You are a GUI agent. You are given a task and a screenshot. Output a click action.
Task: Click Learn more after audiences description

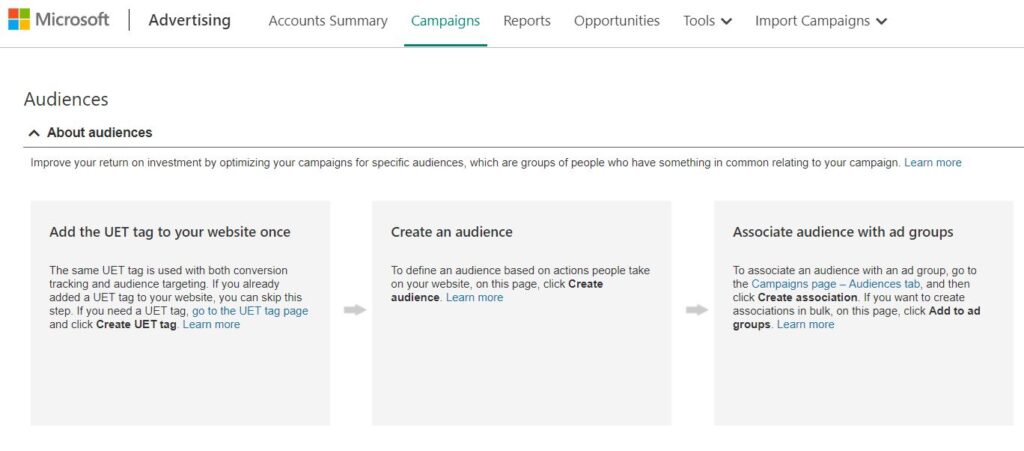[x=933, y=163]
